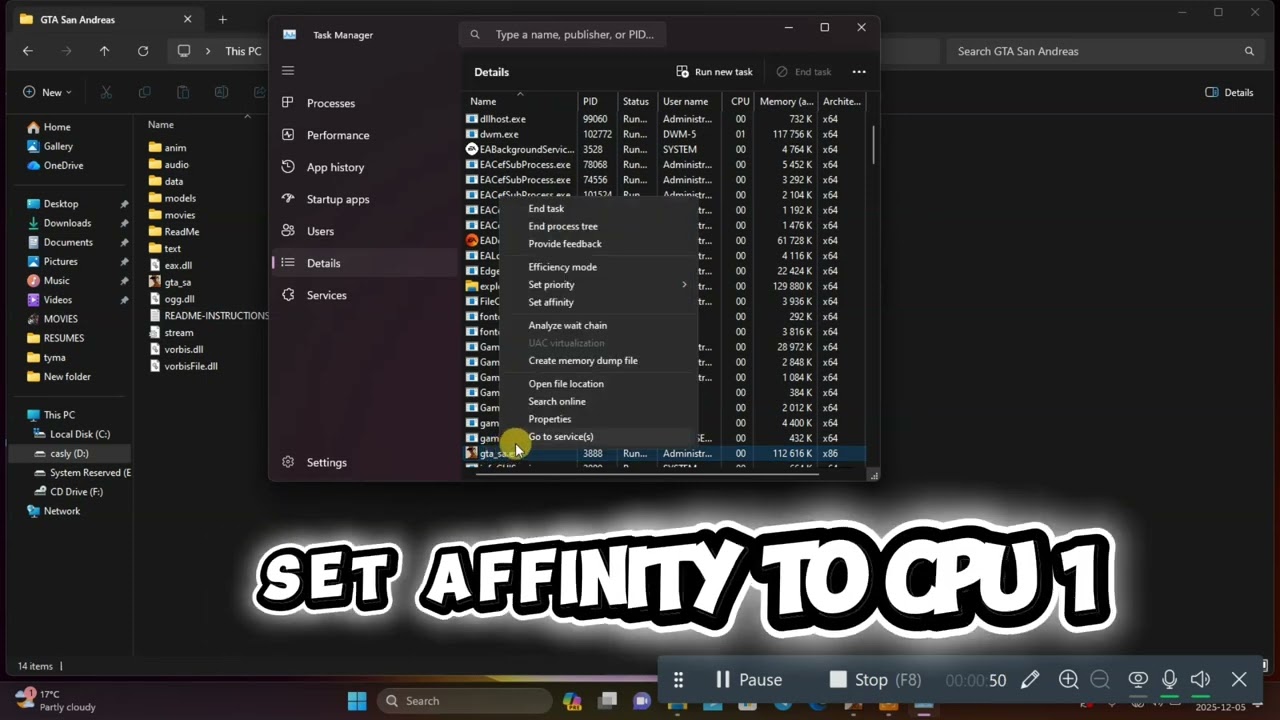Viewport: 1280px width, 720px height.
Task: Choose End task from context menu
Action: (546, 208)
